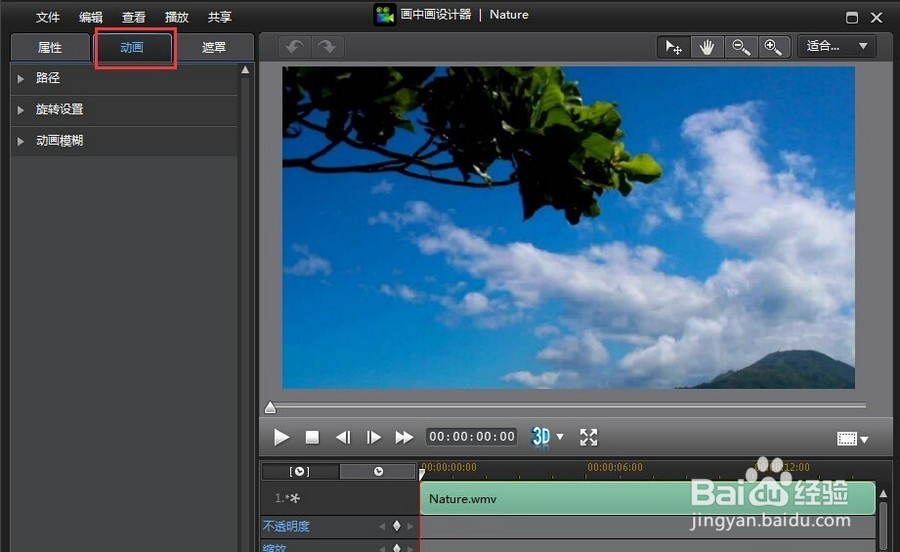Screen dimensions: 900x552
Task: Open the 查看 menu
Action: click(x=133, y=17)
